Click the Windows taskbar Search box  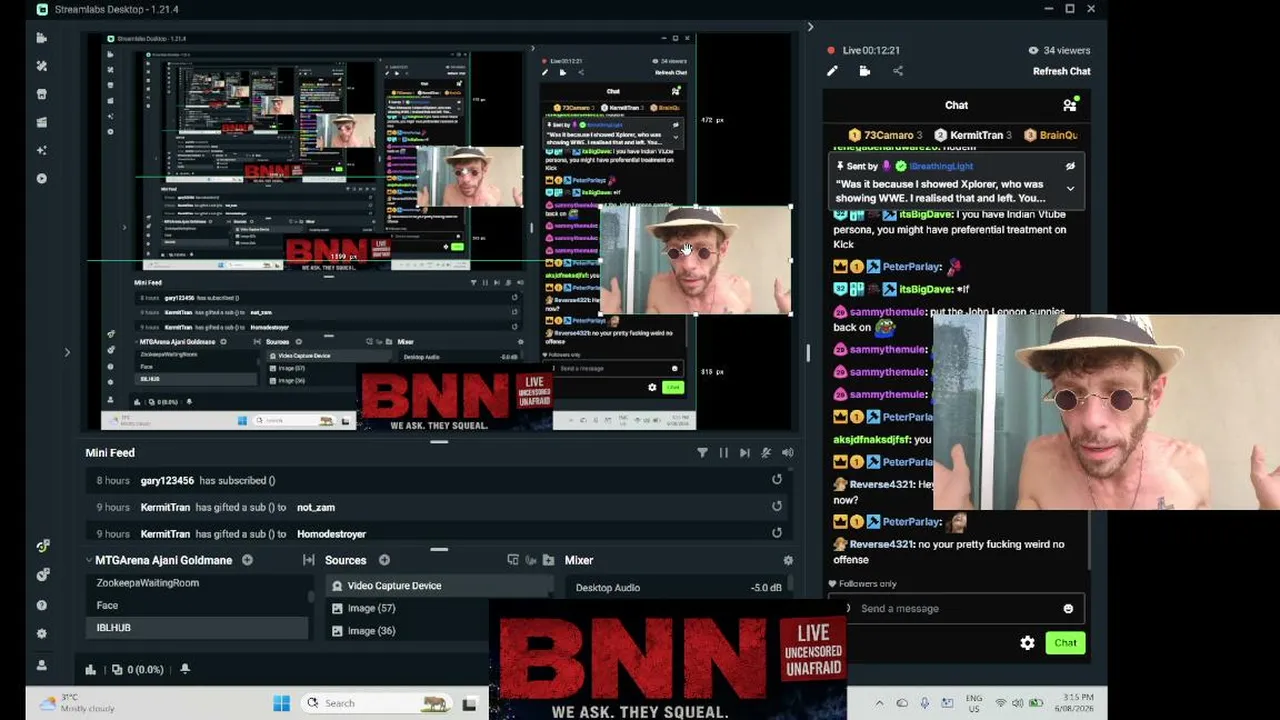point(379,703)
